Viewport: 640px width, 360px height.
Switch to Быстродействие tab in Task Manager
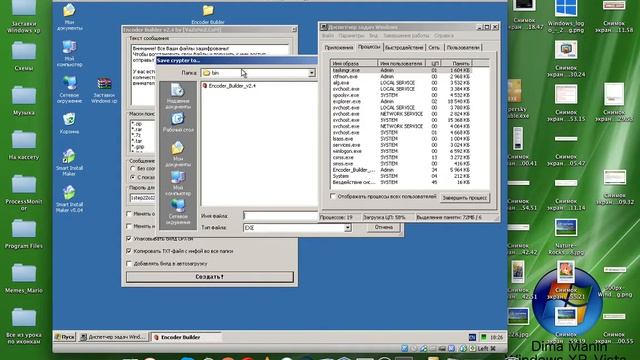(x=404, y=48)
